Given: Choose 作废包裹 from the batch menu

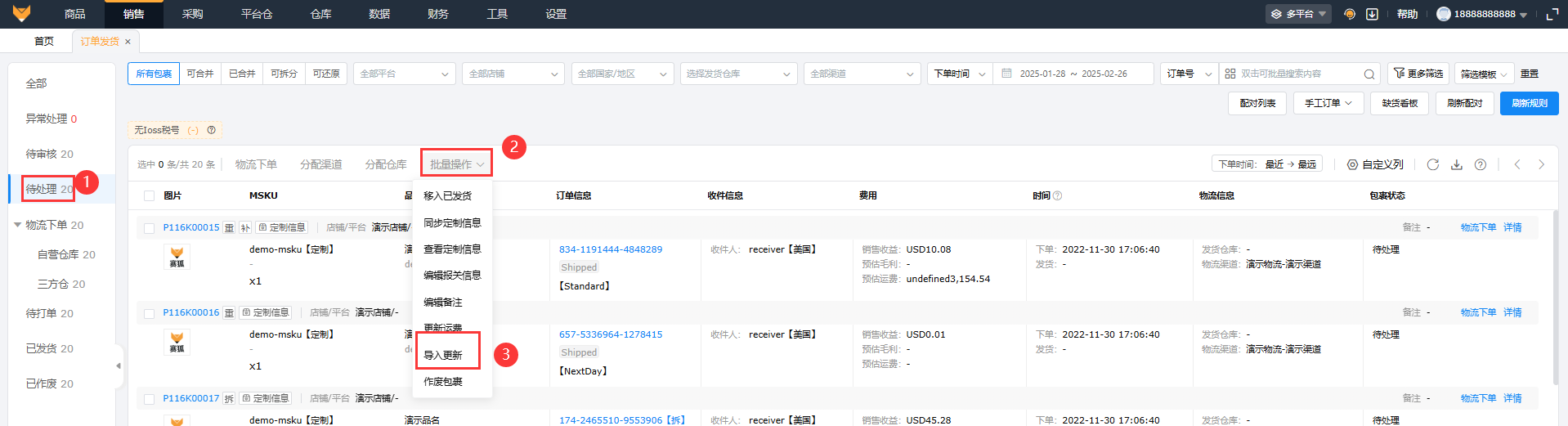Looking at the screenshot, I should [x=443, y=381].
